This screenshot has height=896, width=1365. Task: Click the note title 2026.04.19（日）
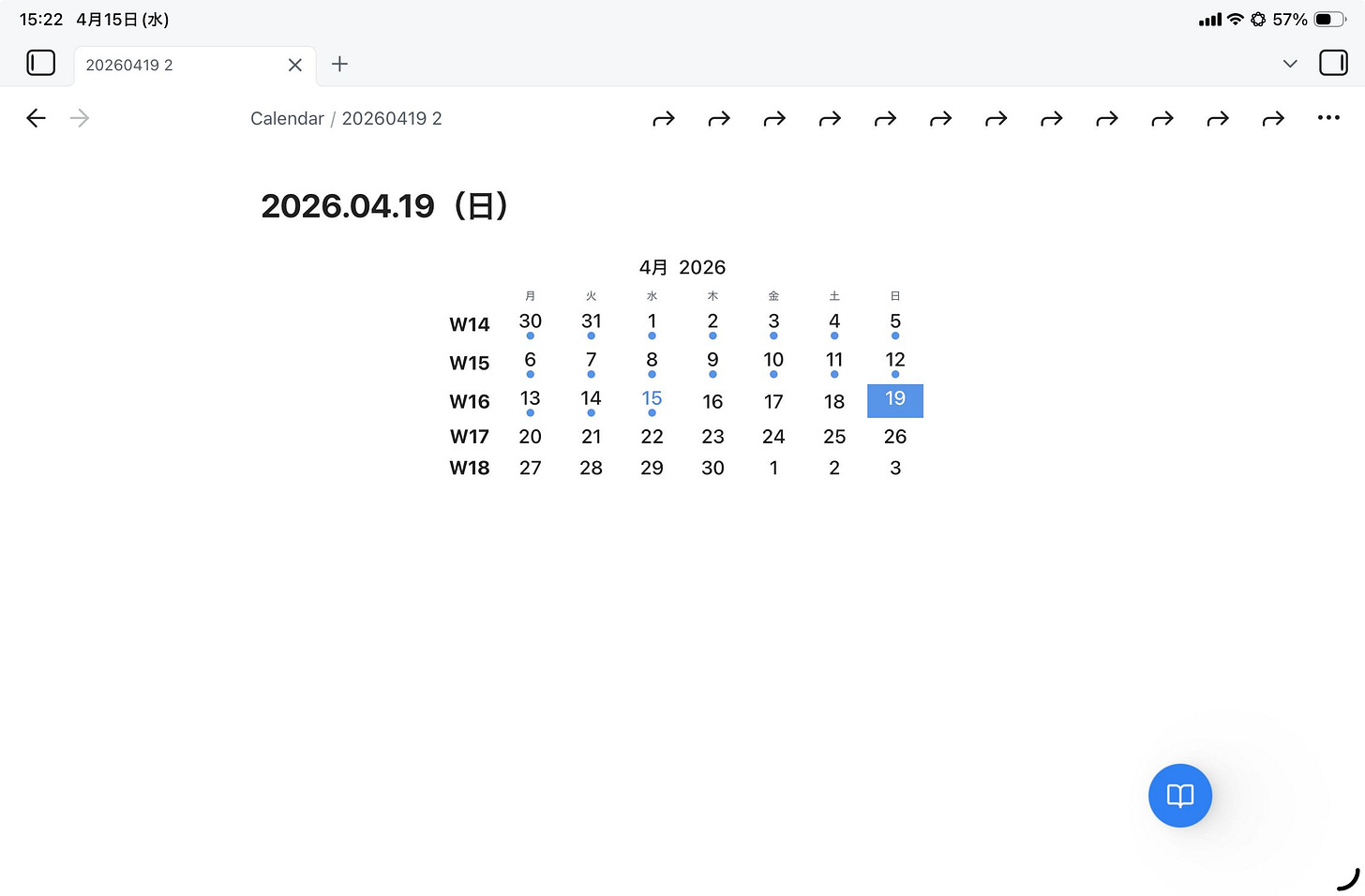point(385,206)
